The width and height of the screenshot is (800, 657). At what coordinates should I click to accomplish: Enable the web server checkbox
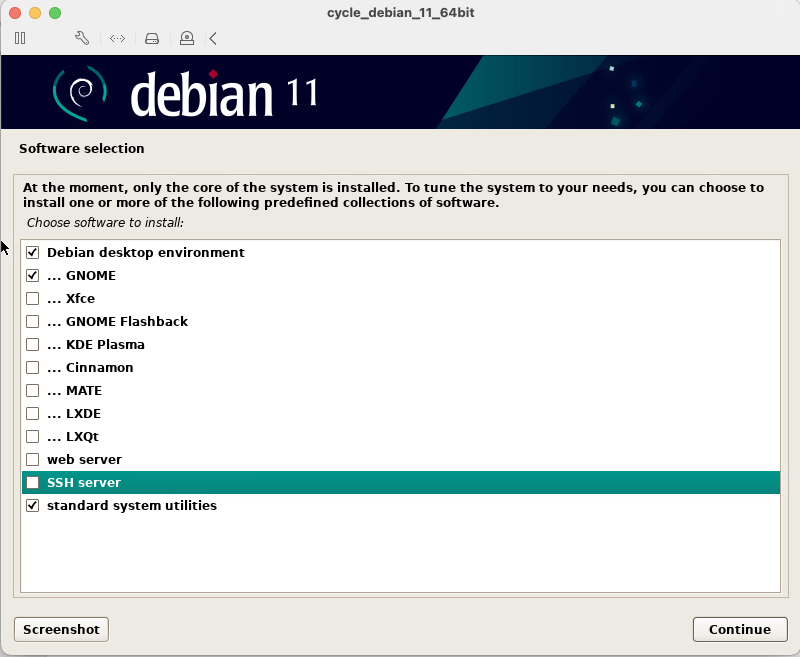[x=33, y=460]
